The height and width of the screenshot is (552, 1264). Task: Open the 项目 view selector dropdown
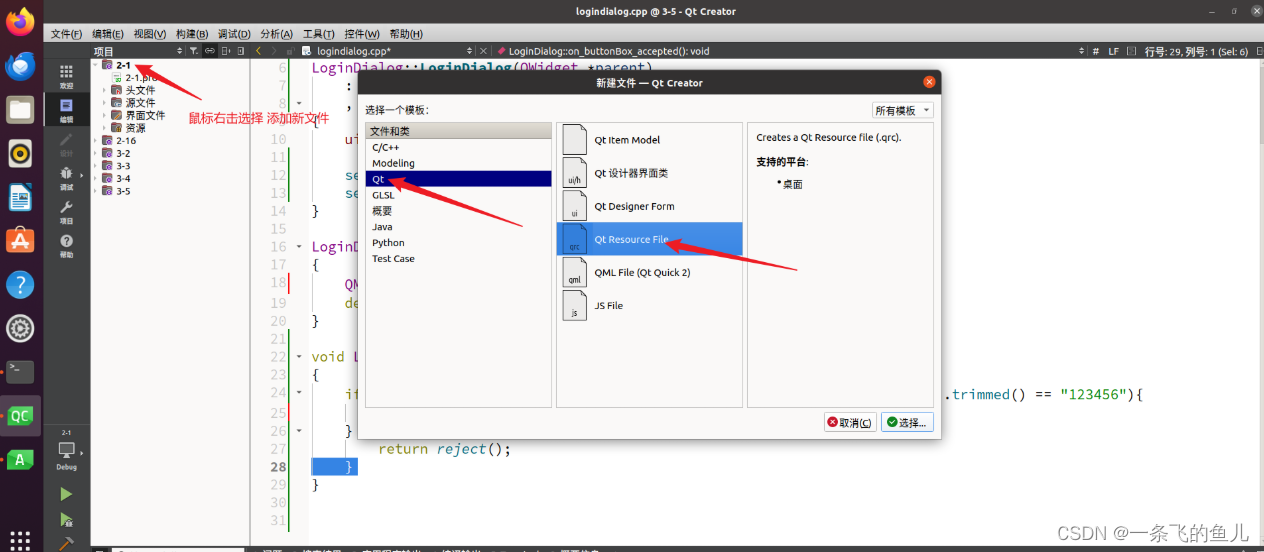(138, 50)
